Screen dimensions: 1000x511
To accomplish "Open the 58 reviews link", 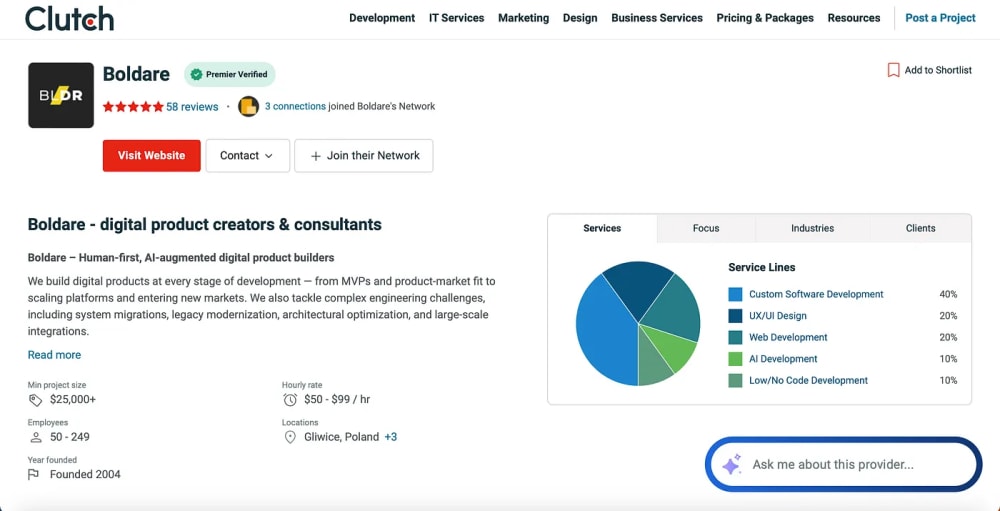I will 192,107.
